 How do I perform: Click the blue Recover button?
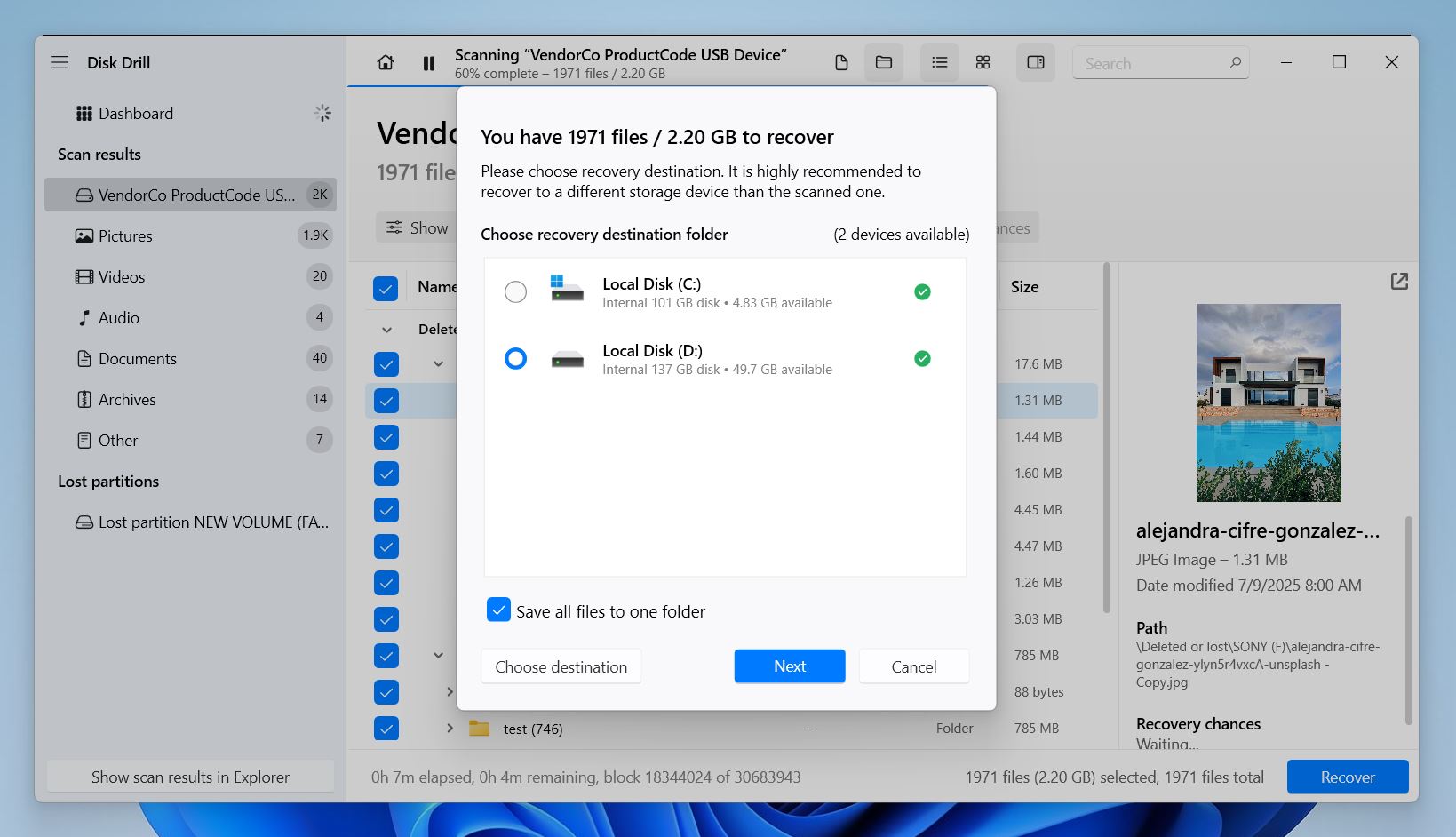tap(1348, 777)
